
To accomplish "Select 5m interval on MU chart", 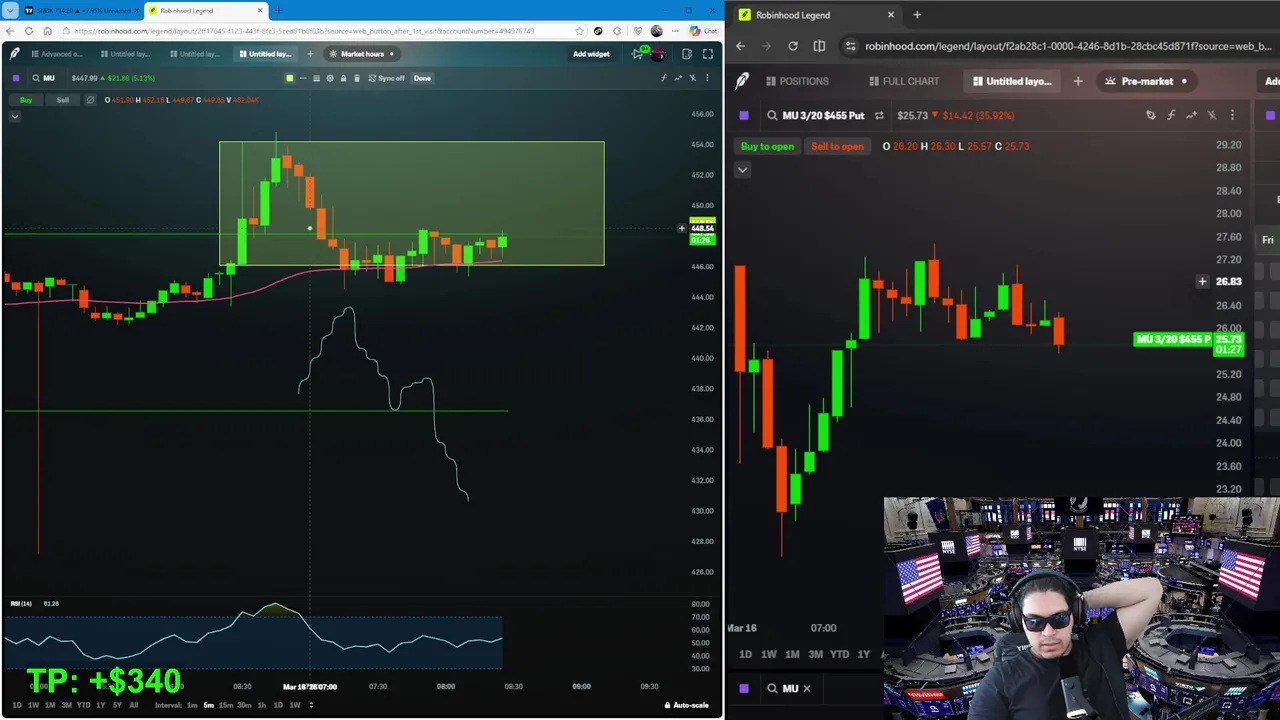I will coord(208,705).
